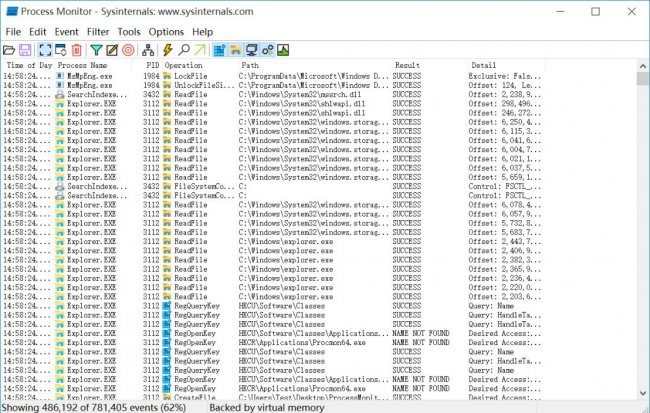Click the vertical scrollbar thumb

(x=643, y=78)
